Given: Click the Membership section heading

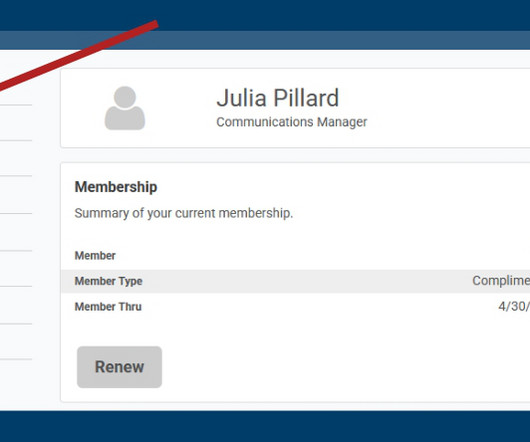Looking at the screenshot, I should click(x=116, y=187).
